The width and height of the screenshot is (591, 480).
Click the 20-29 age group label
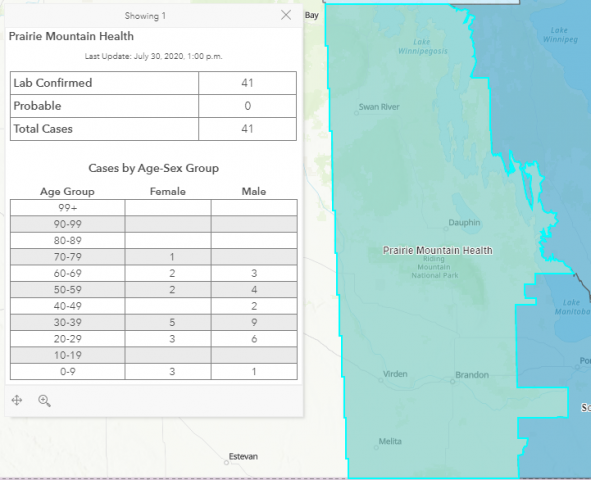pyautogui.click(x=67, y=339)
